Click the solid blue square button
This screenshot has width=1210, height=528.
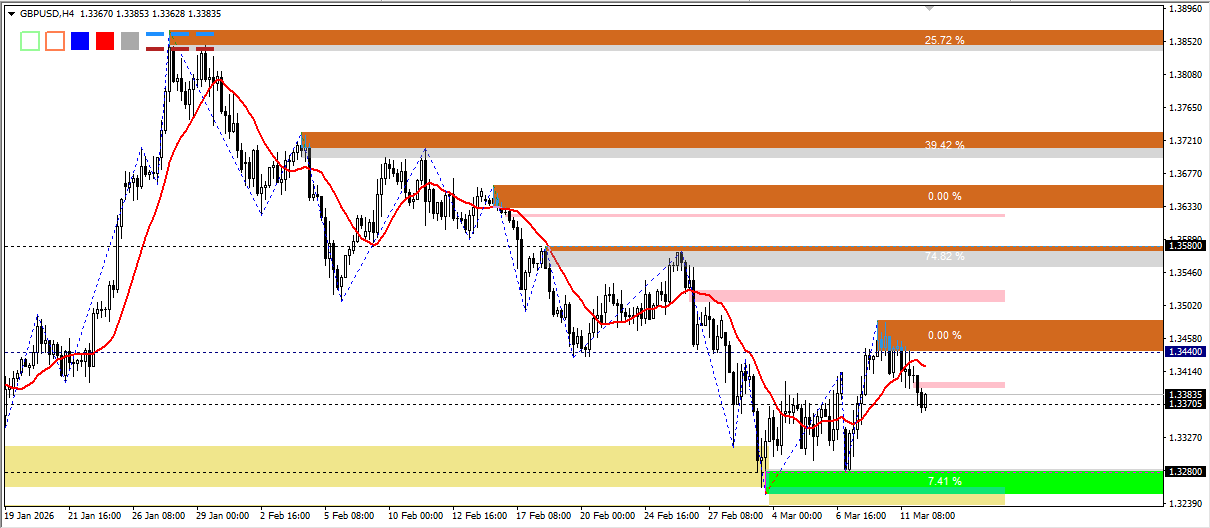coord(80,41)
